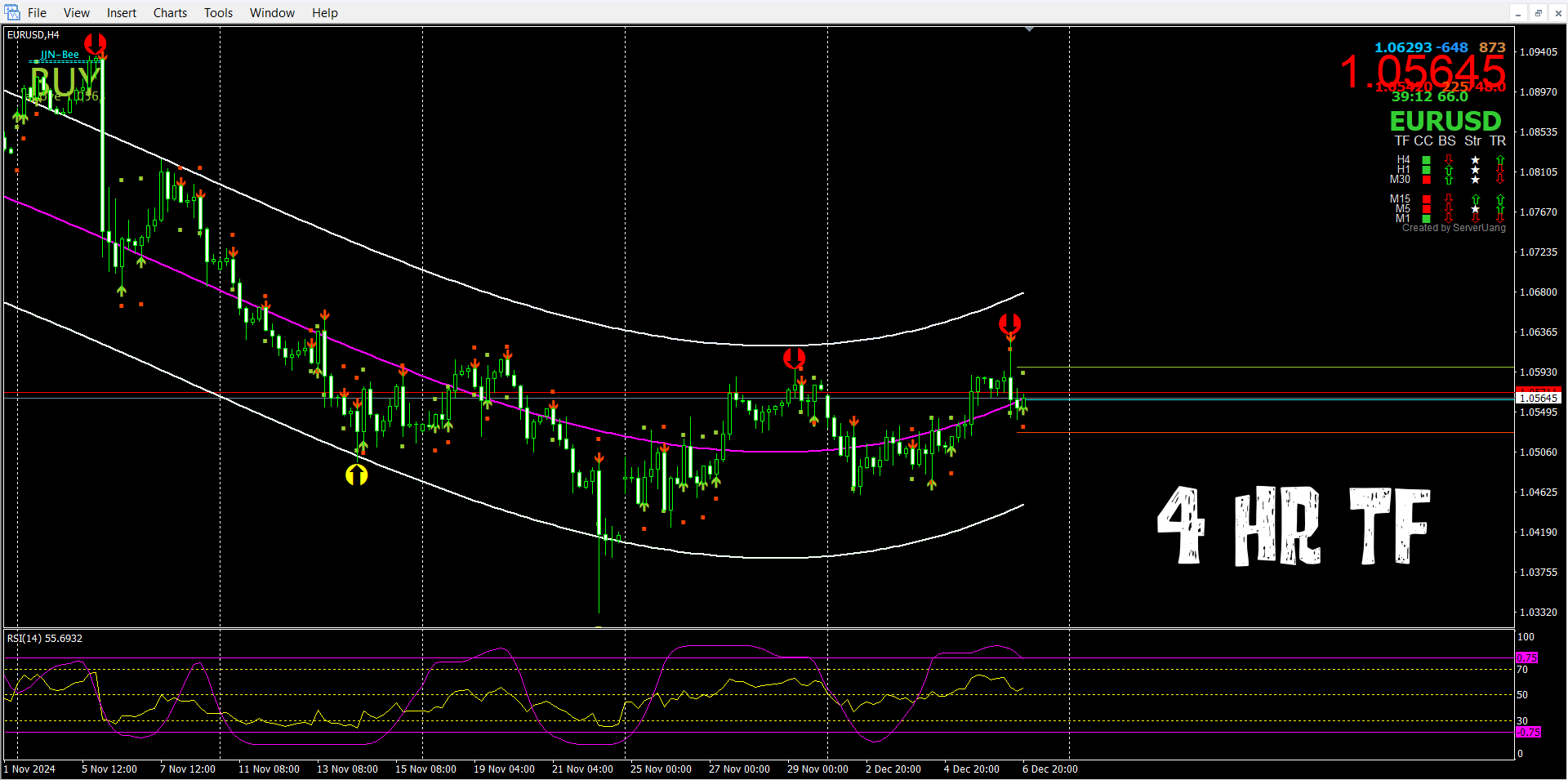Screen dimensions: 1568x780
Task: Open the Charts menu
Action: point(170,12)
